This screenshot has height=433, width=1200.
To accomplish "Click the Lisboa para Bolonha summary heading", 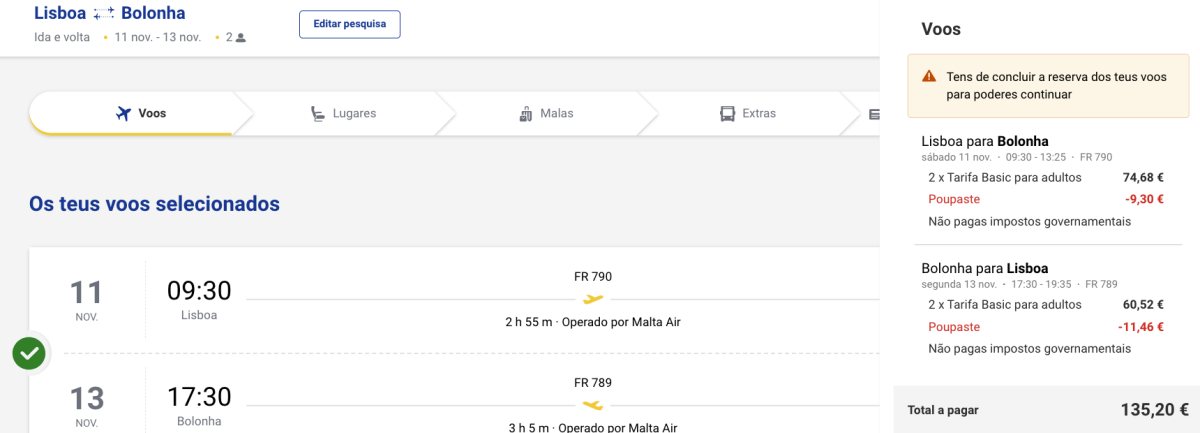I will (984, 141).
